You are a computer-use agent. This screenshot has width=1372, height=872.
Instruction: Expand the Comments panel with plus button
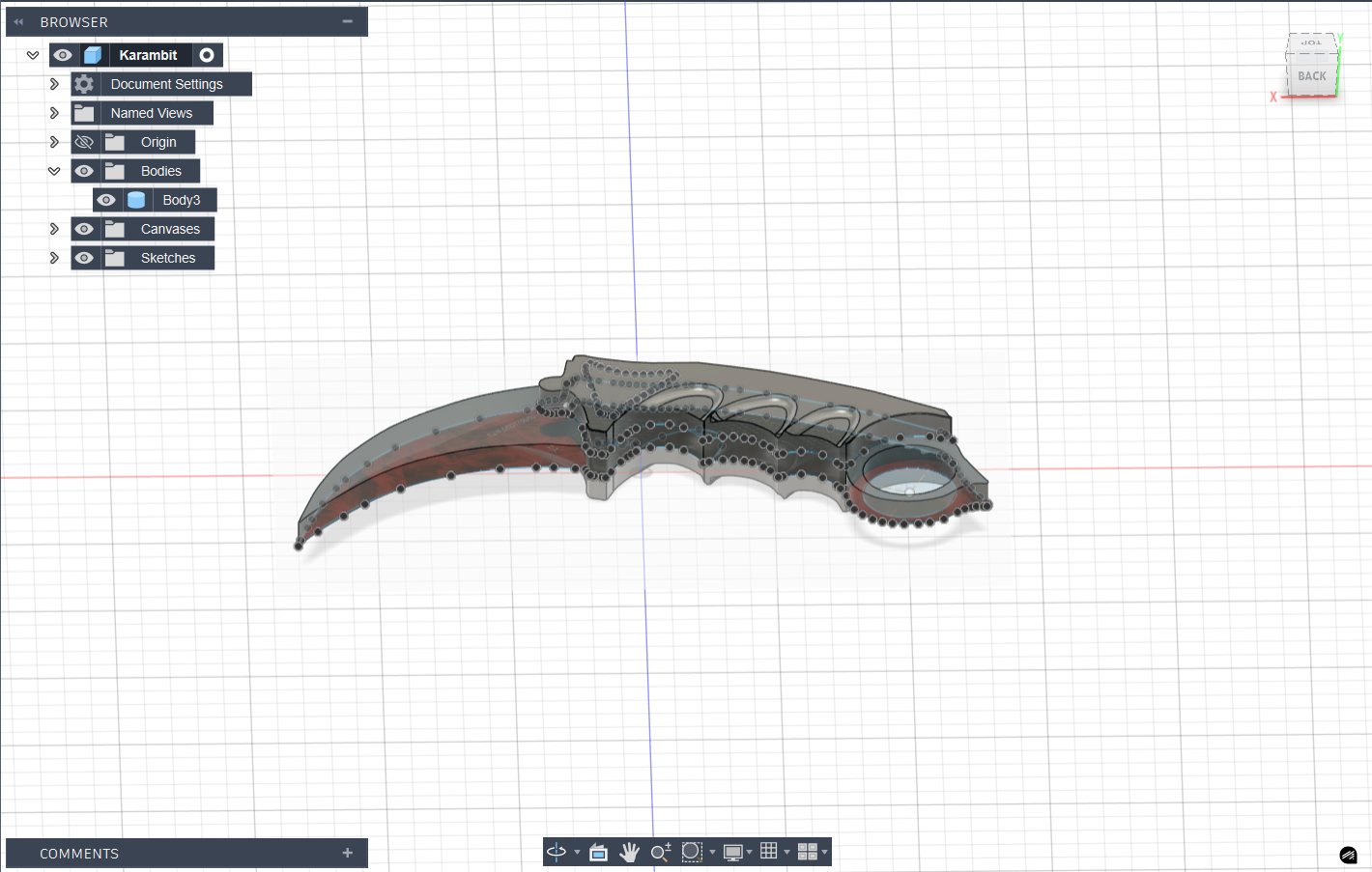click(x=348, y=853)
